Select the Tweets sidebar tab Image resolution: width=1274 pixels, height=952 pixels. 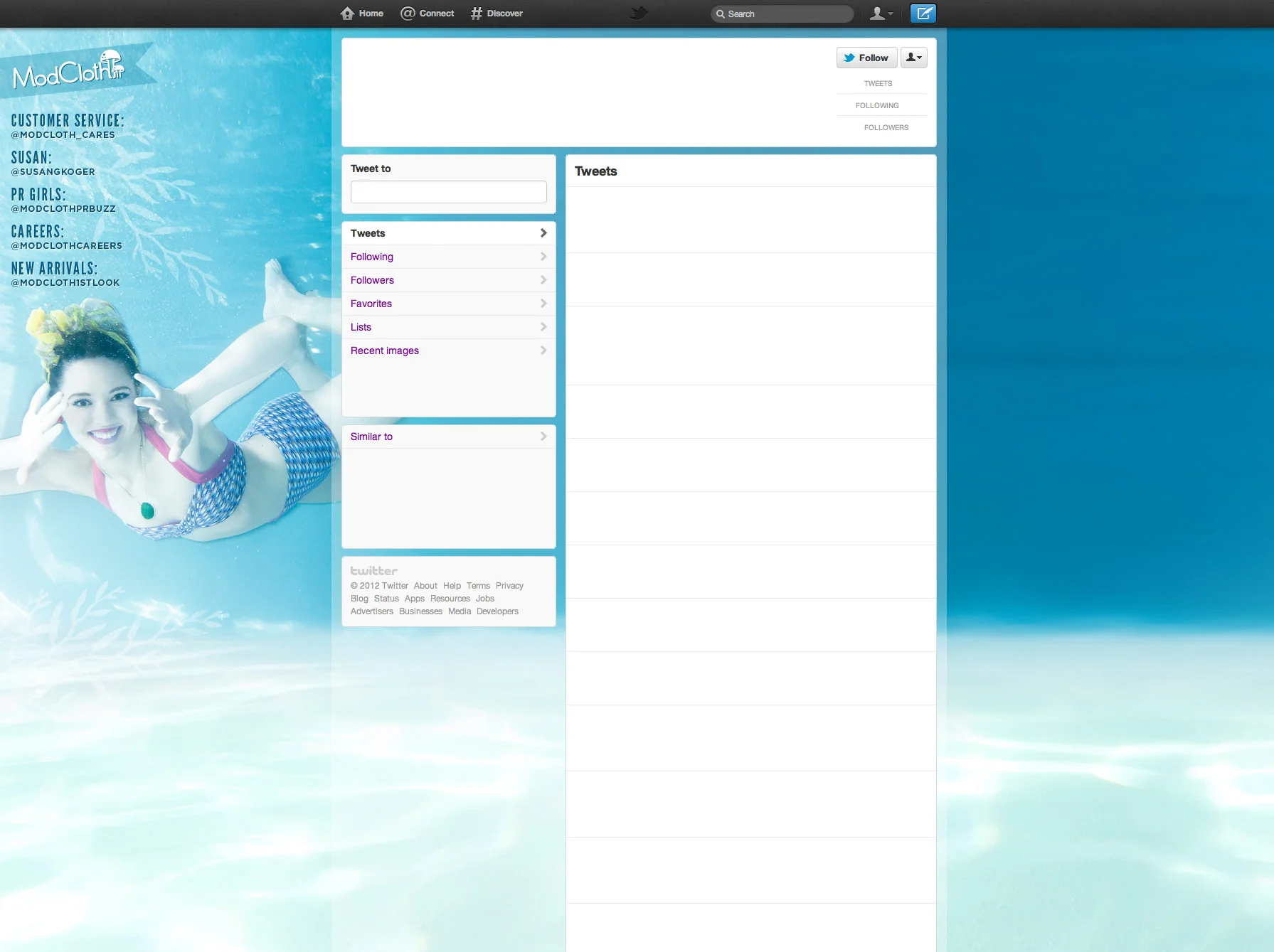point(449,233)
